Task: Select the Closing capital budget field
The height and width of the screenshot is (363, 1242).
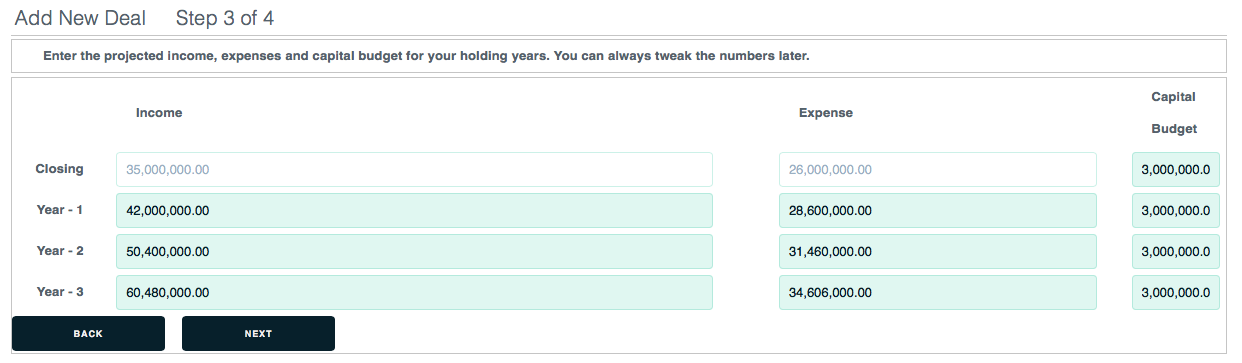Action: coord(1176,169)
